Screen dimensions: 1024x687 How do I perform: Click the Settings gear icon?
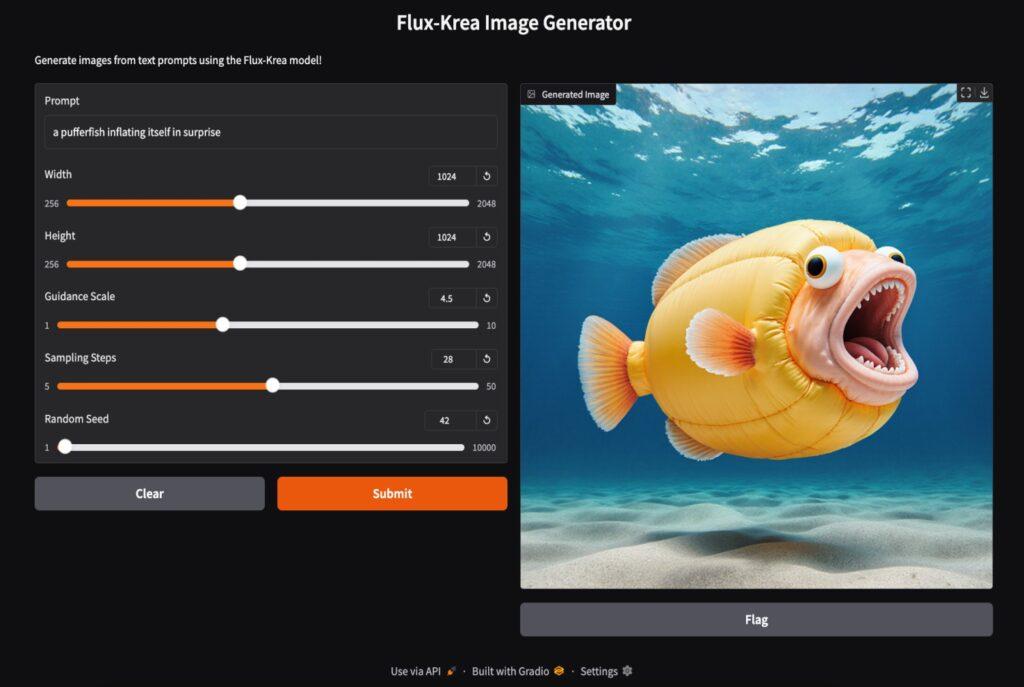628,671
